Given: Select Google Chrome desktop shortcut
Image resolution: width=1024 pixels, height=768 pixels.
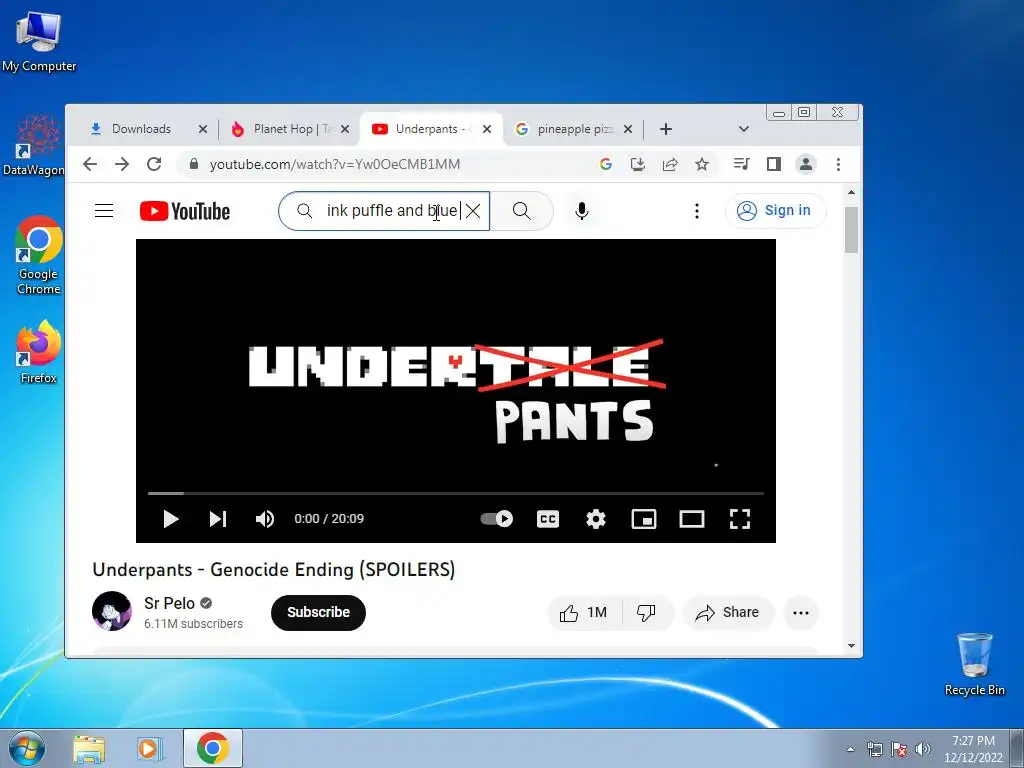Looking at the screenshot, I should pyautogui.click(x=39, y=255).
